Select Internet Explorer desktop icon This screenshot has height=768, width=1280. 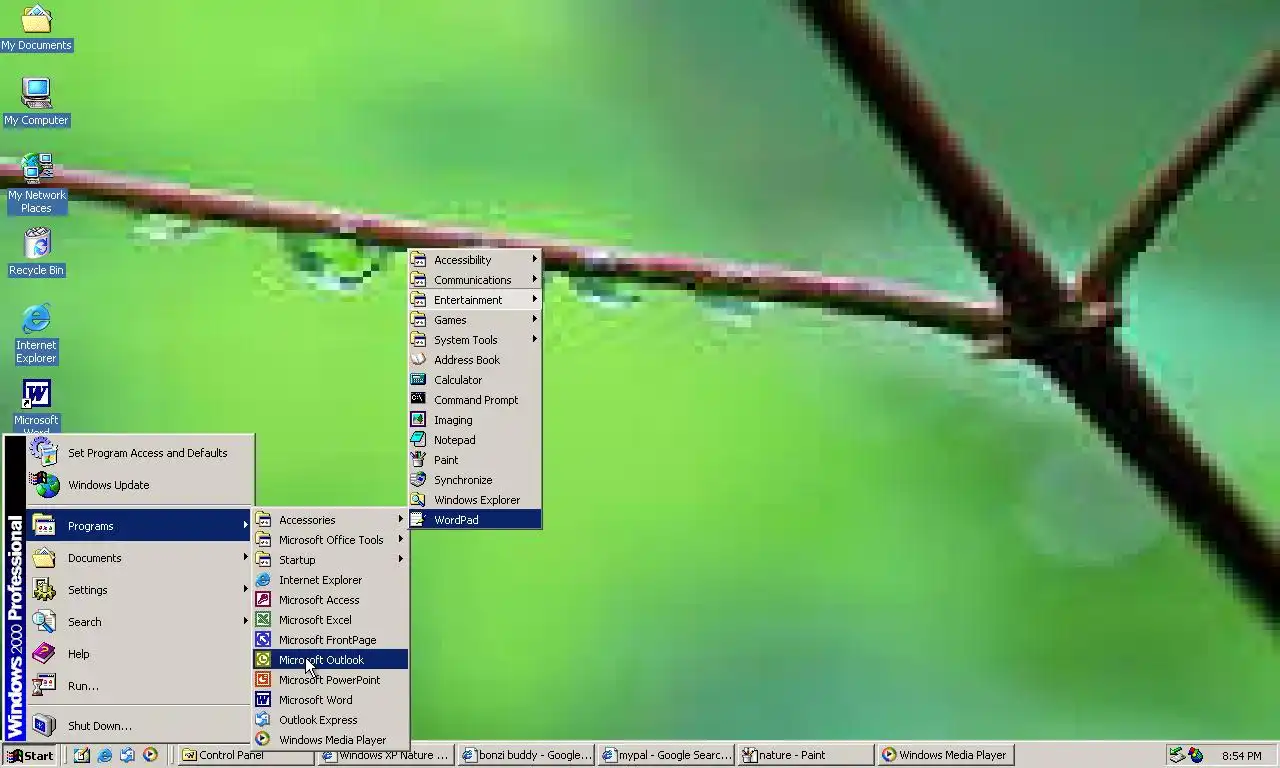(x=36, y=334)
